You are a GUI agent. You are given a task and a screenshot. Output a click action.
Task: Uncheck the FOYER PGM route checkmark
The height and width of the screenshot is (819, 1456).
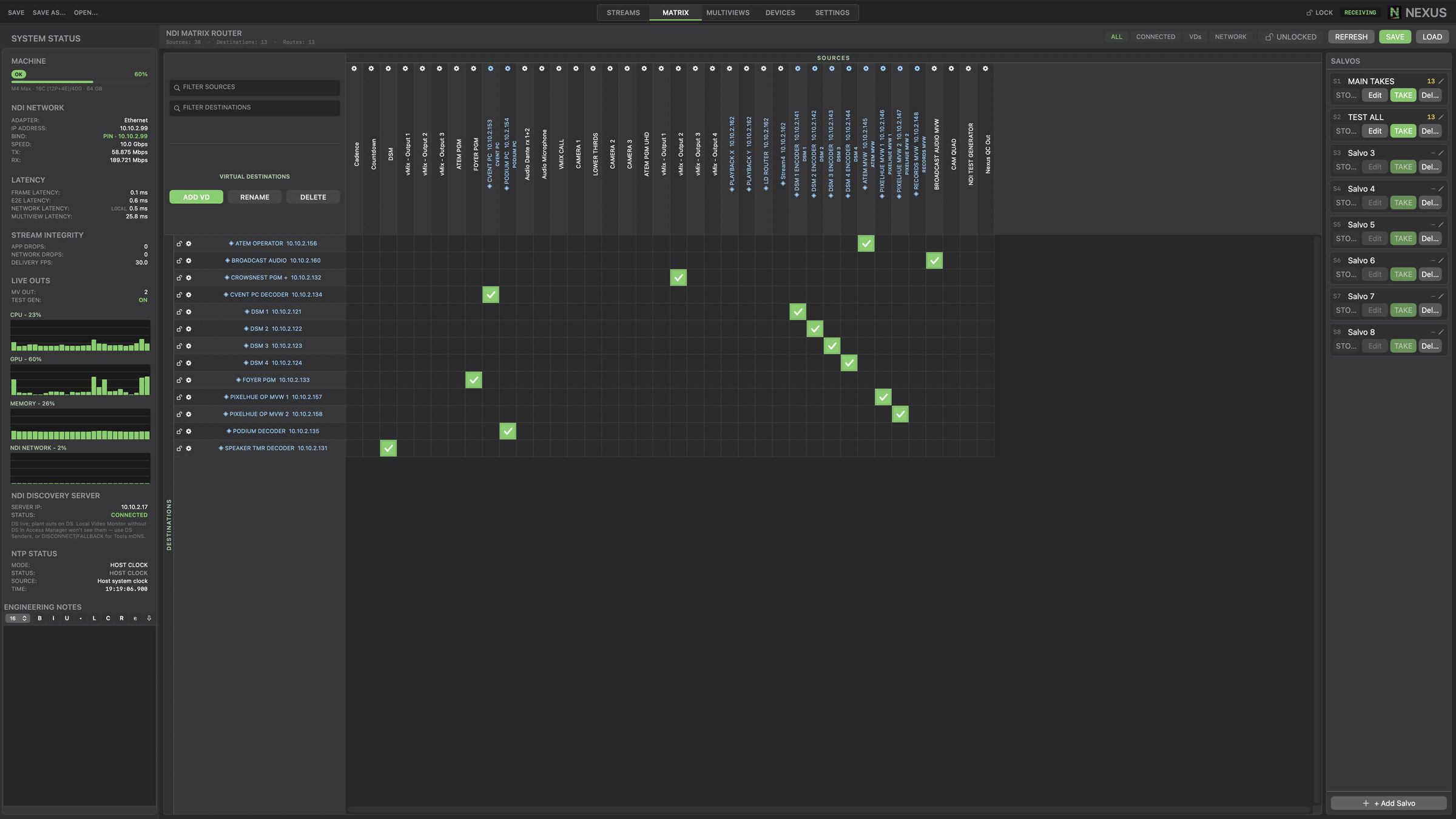coord(474,380)
